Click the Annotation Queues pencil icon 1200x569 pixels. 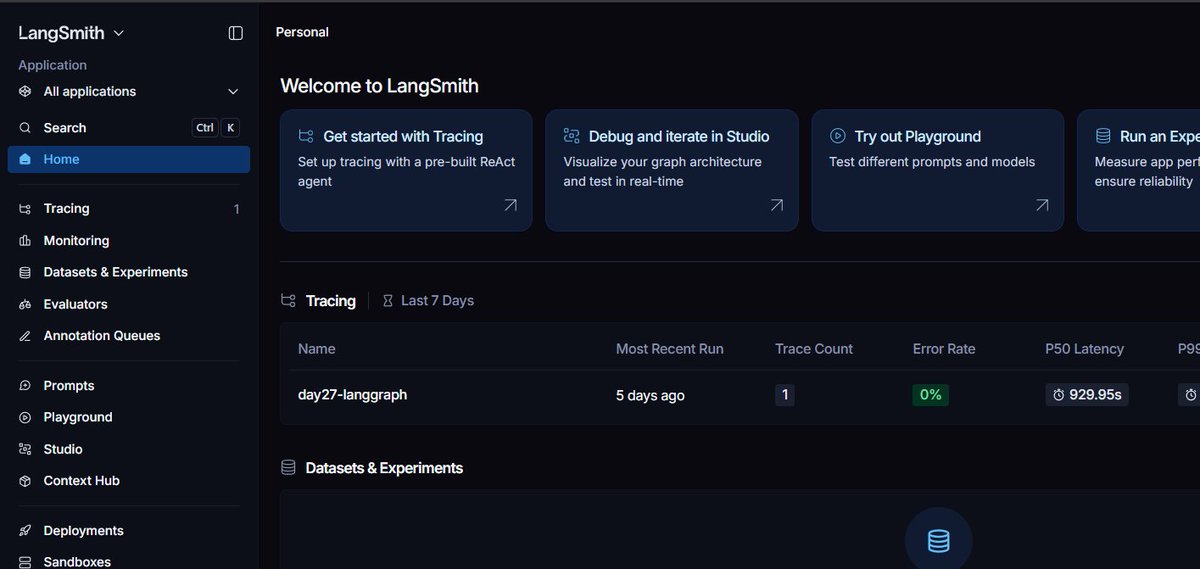tap(25, 336)
